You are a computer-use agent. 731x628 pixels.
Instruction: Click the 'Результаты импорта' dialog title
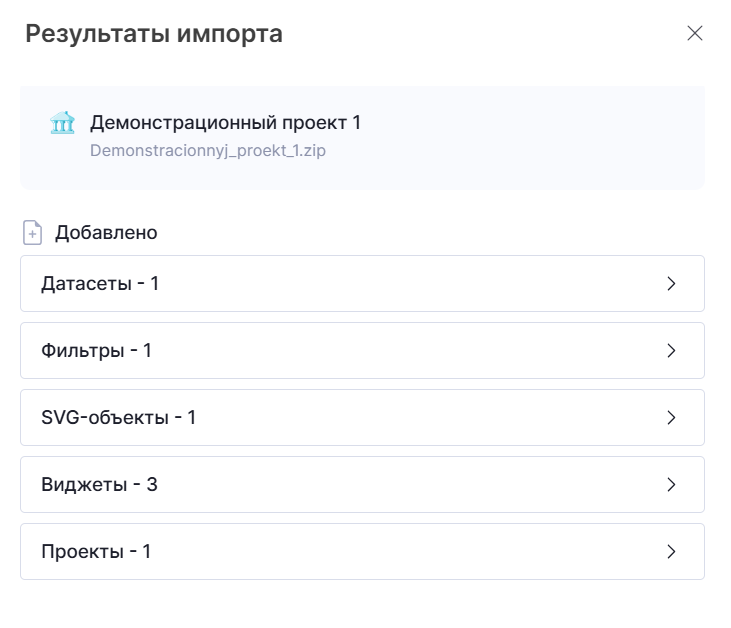(154, 34)
